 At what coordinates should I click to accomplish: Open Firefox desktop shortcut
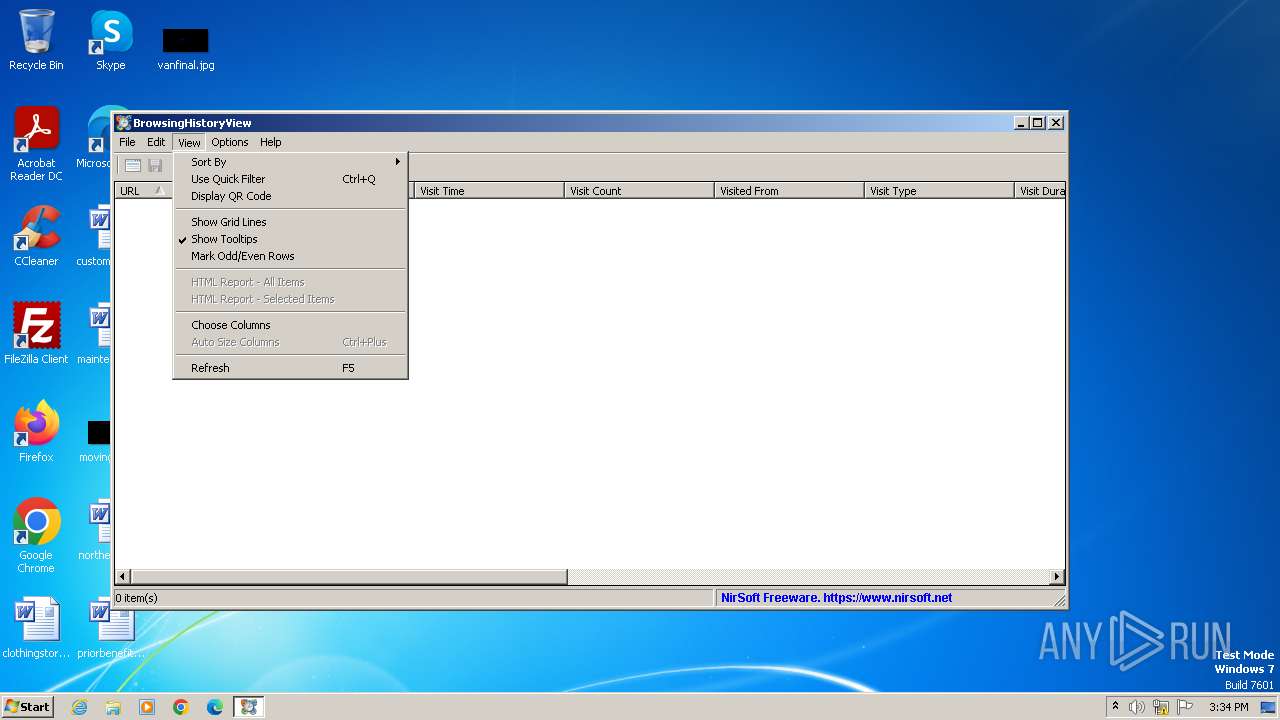click(x=36, y=432)
